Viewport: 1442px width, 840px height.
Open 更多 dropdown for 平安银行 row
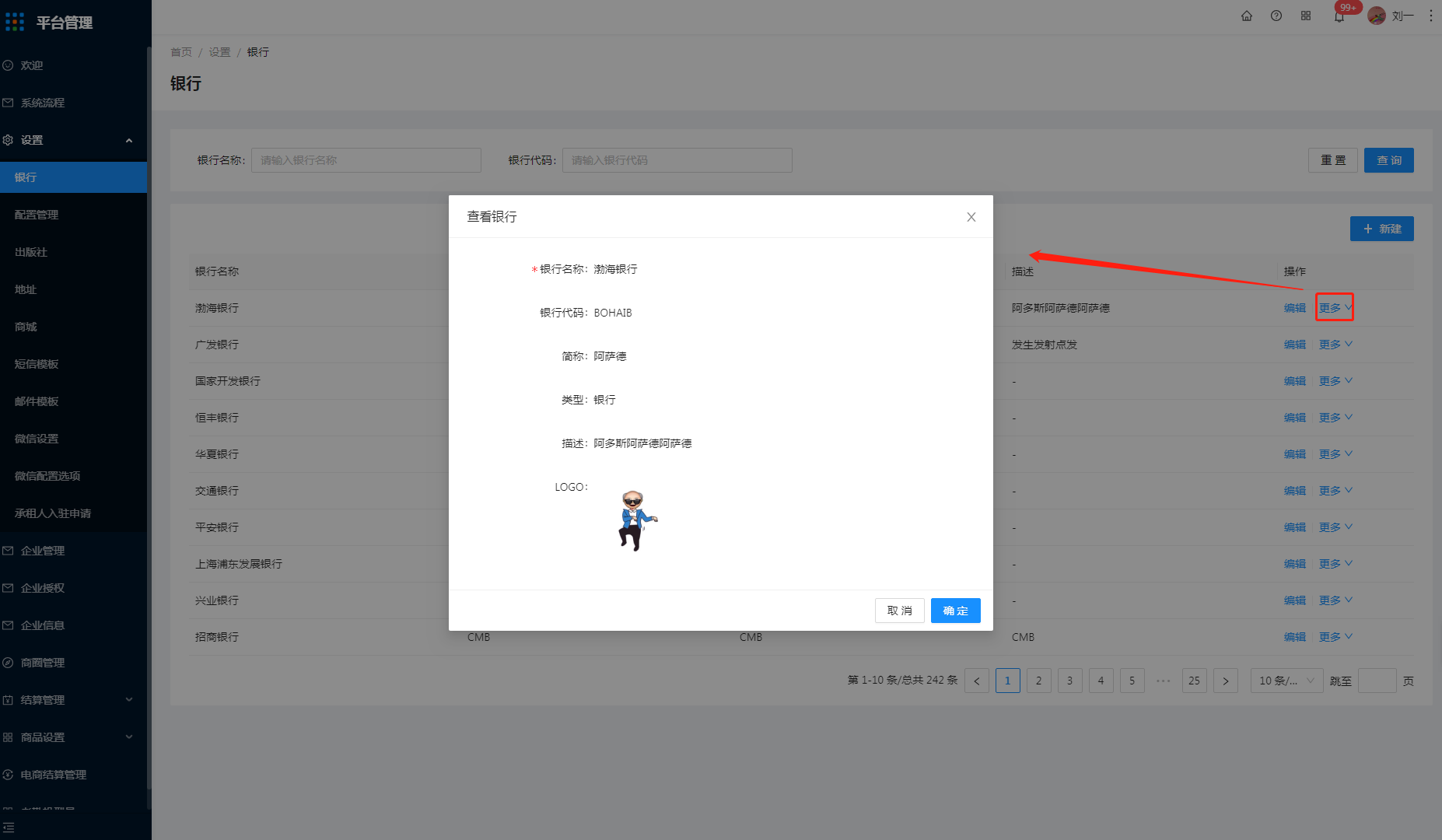coord(1335,527)
